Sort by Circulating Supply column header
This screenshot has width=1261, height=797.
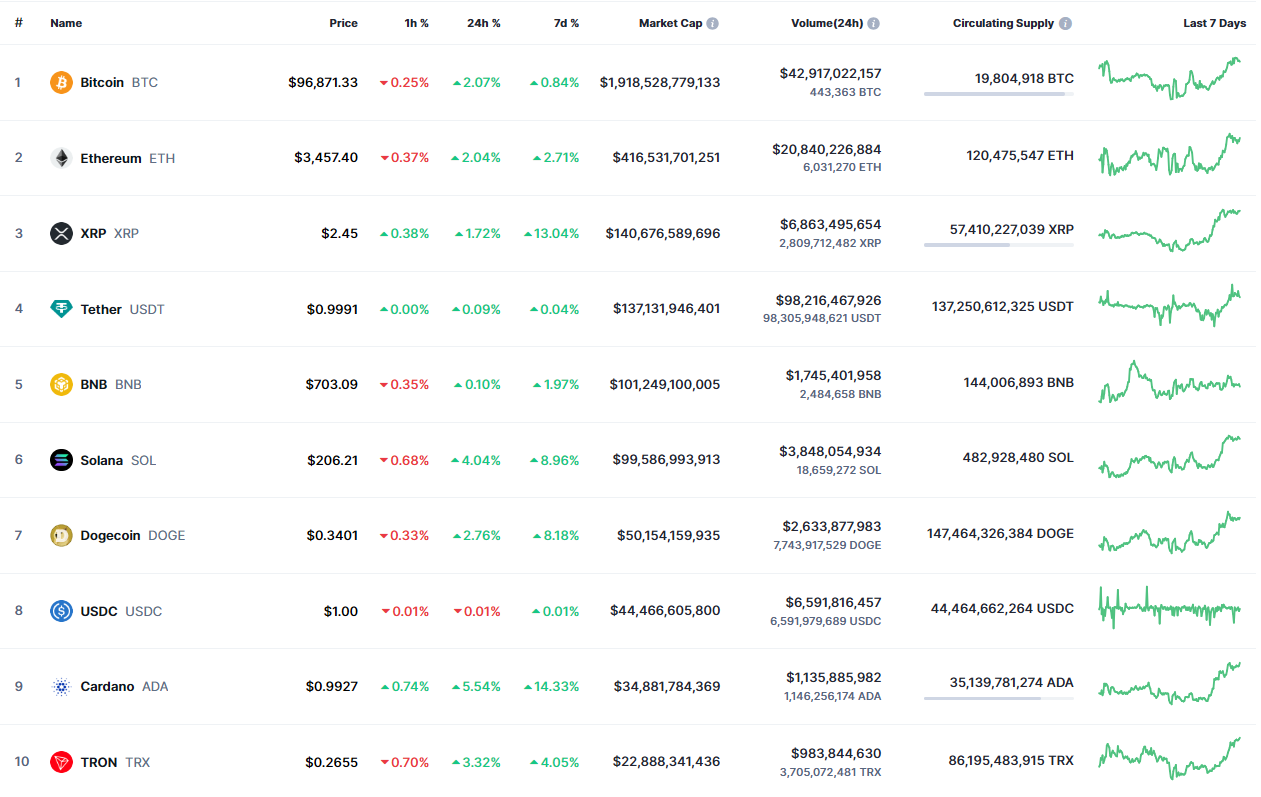(1003, 23)
